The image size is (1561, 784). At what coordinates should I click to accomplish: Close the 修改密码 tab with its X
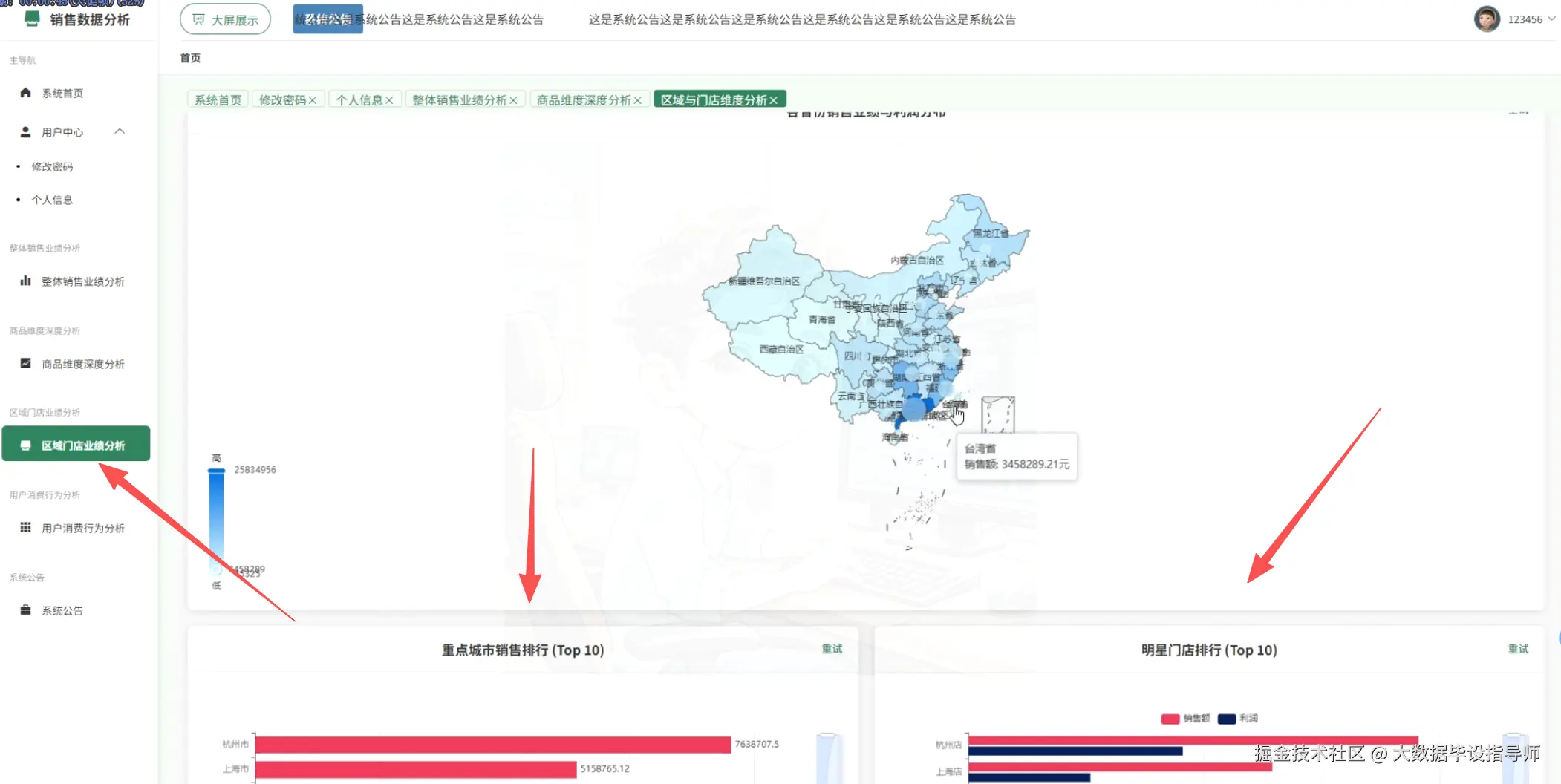pyautogui.click(x=313, y=100)
